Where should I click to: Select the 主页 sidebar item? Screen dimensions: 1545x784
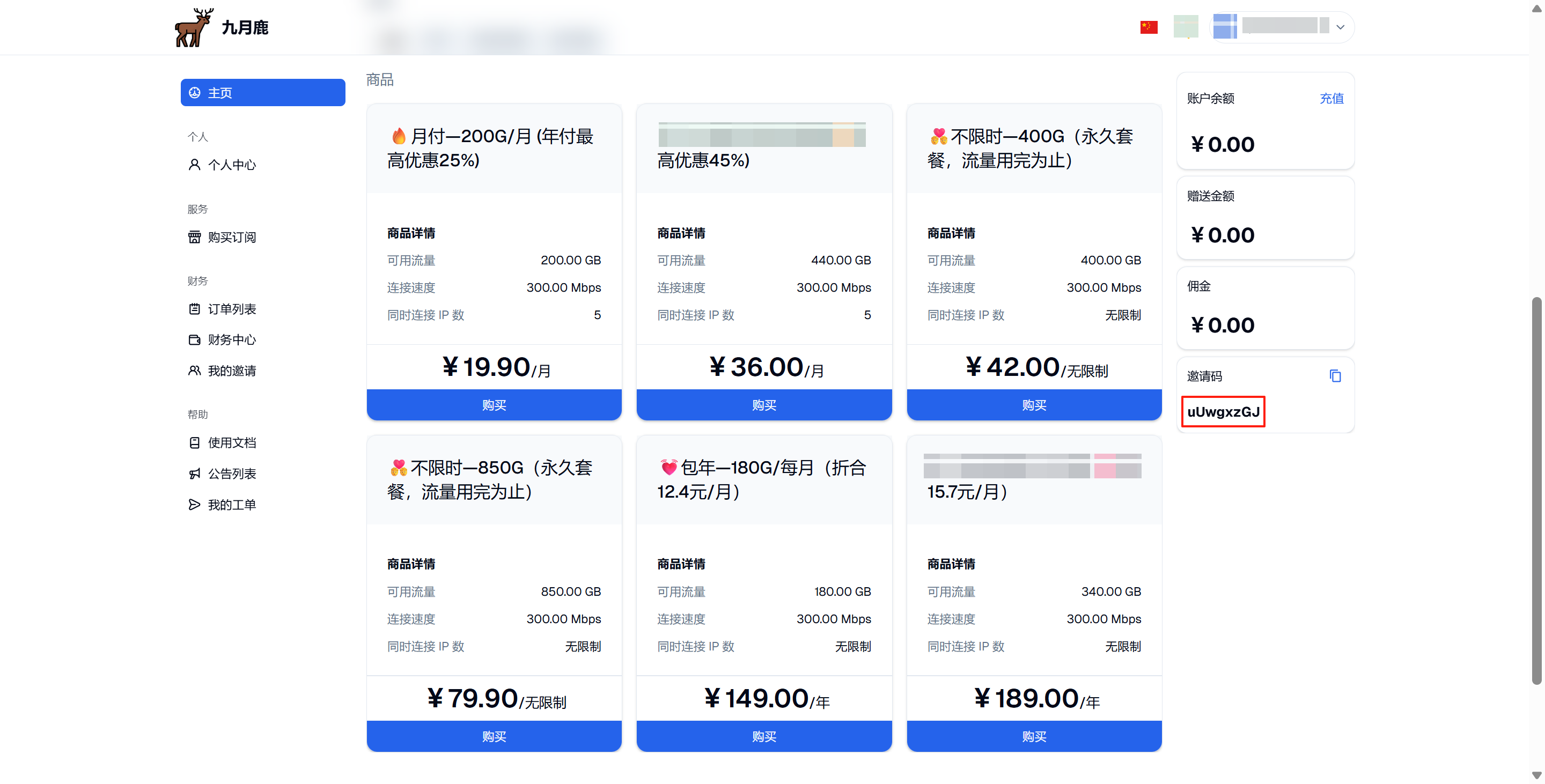(x=263, y=93)
